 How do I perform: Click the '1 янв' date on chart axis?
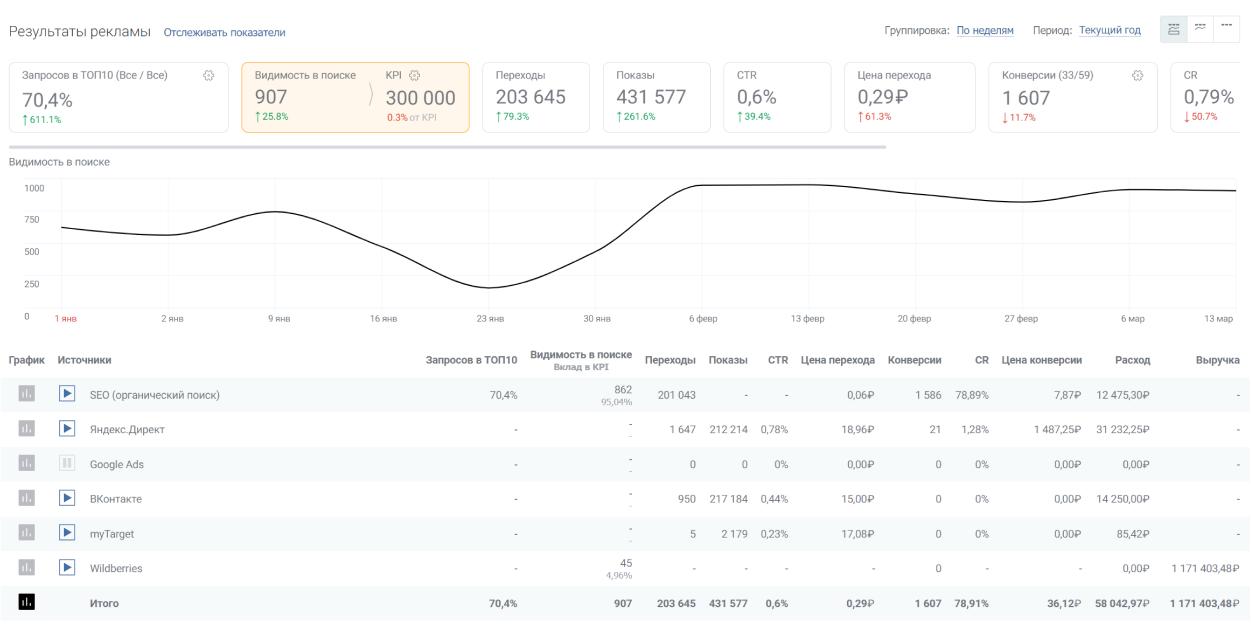65,319
